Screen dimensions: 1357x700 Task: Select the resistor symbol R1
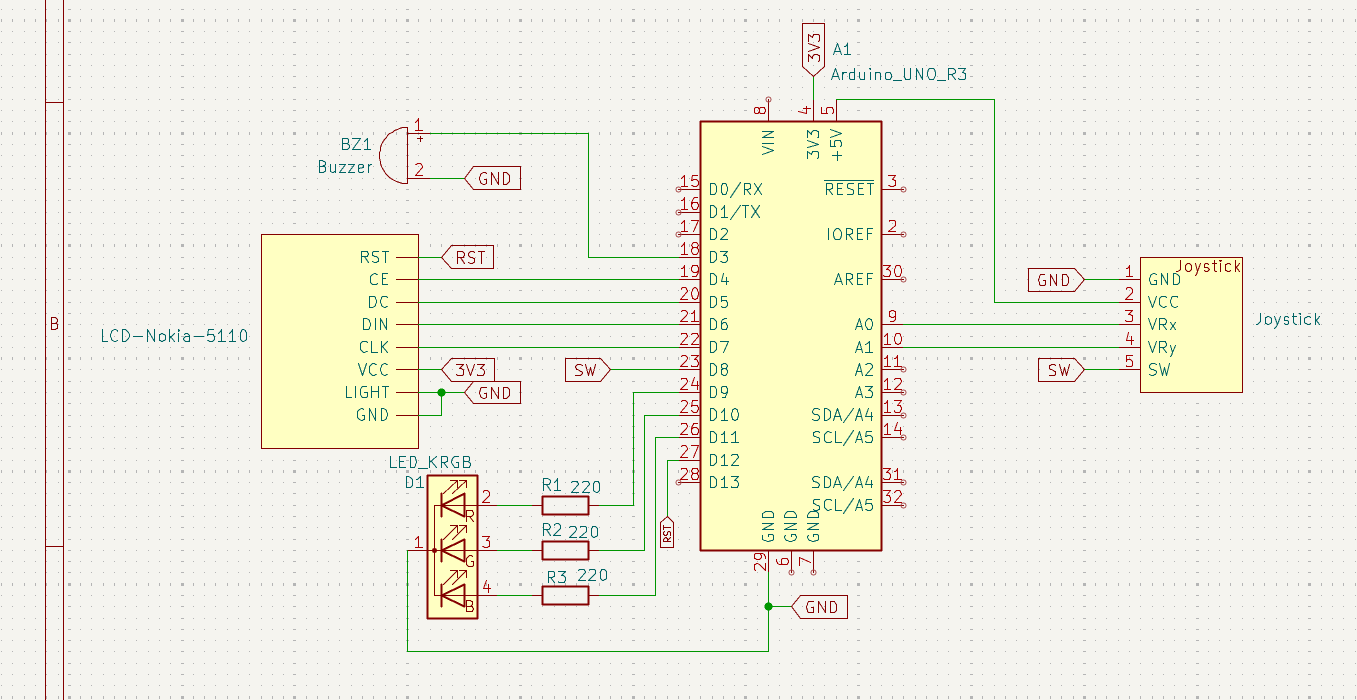(x=564, y=505)
